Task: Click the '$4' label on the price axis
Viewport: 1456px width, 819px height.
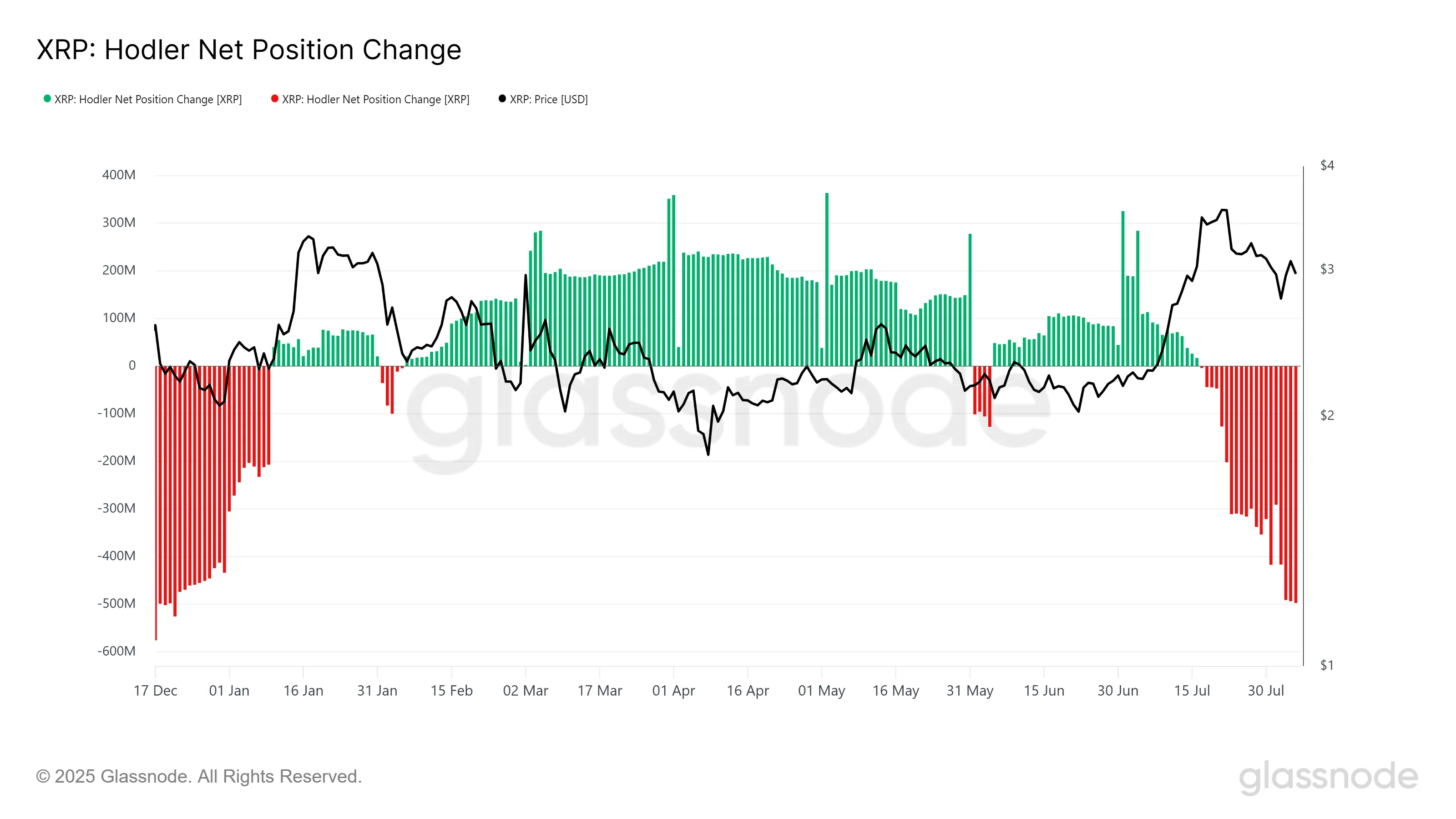Action: (1327, 165)
